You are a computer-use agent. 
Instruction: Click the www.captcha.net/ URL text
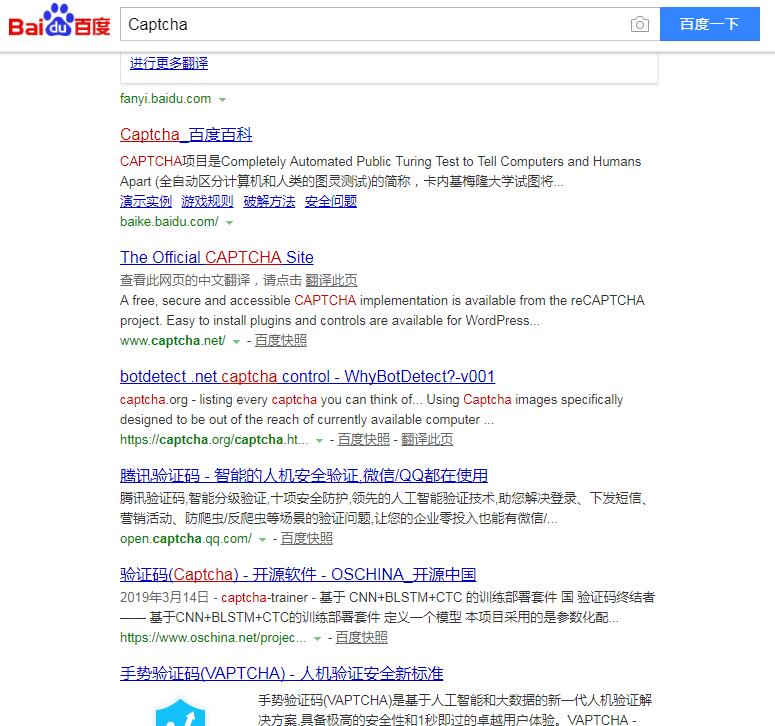click(172, 341)
